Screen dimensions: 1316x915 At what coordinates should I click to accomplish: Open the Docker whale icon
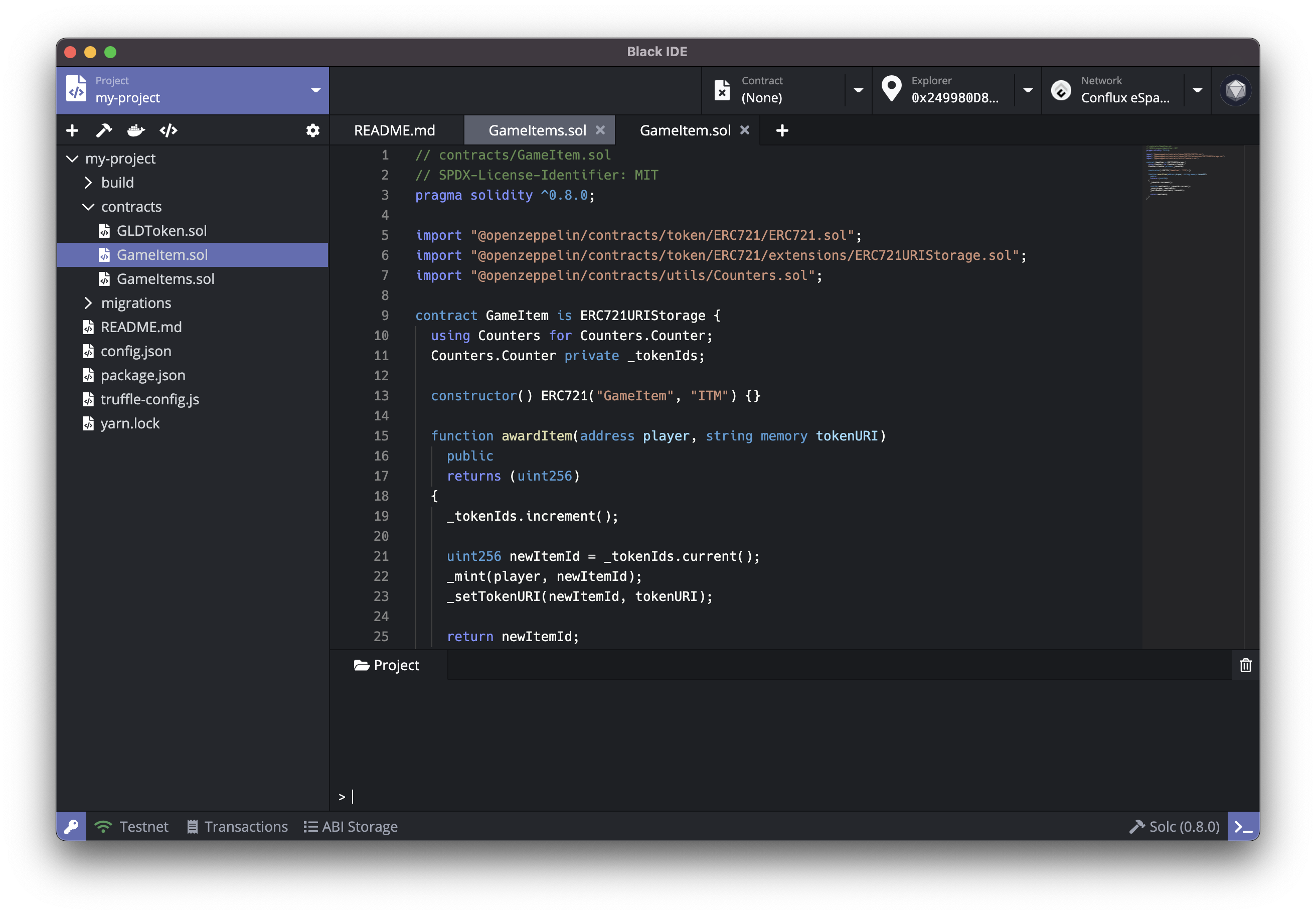click(x=136, y=131)
